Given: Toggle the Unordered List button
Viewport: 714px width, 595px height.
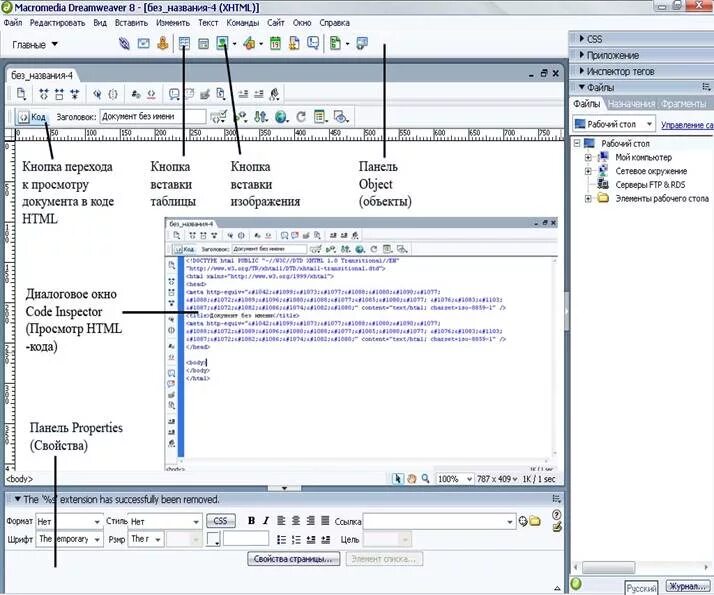Looking at the screenshot, I should click(281, 539).
